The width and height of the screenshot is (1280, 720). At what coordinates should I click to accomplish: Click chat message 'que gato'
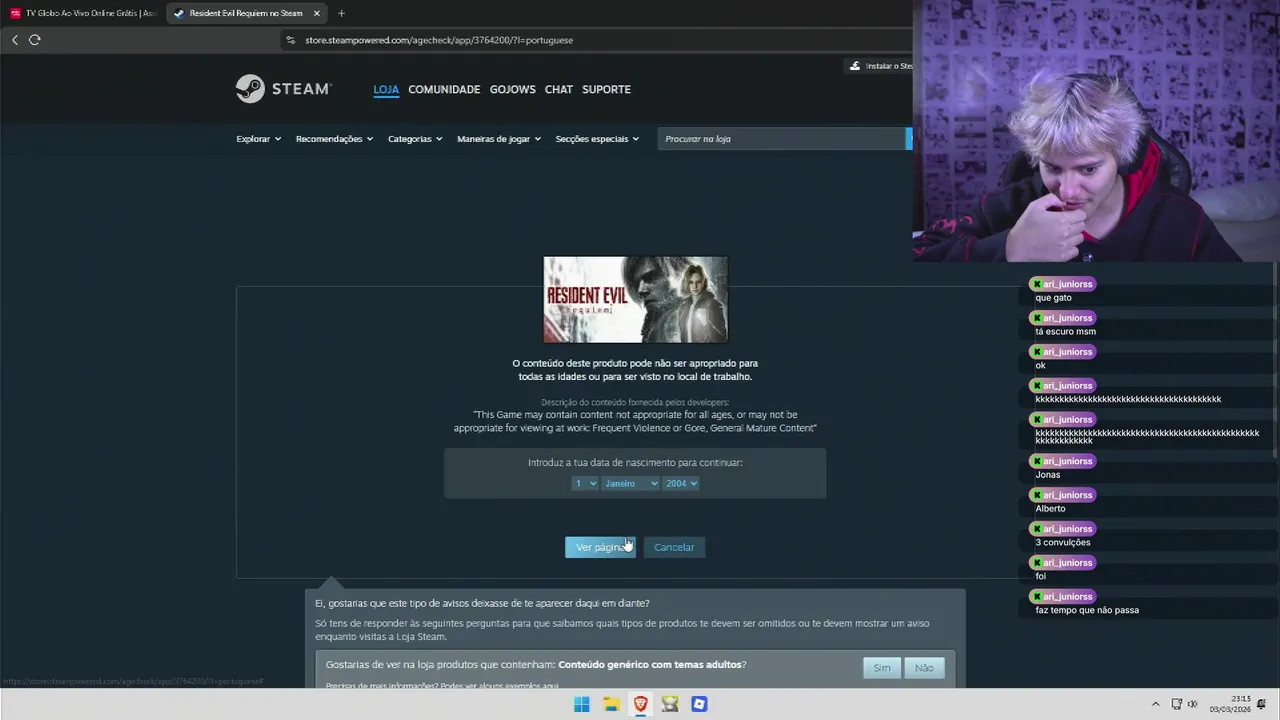pos(1053,298)
